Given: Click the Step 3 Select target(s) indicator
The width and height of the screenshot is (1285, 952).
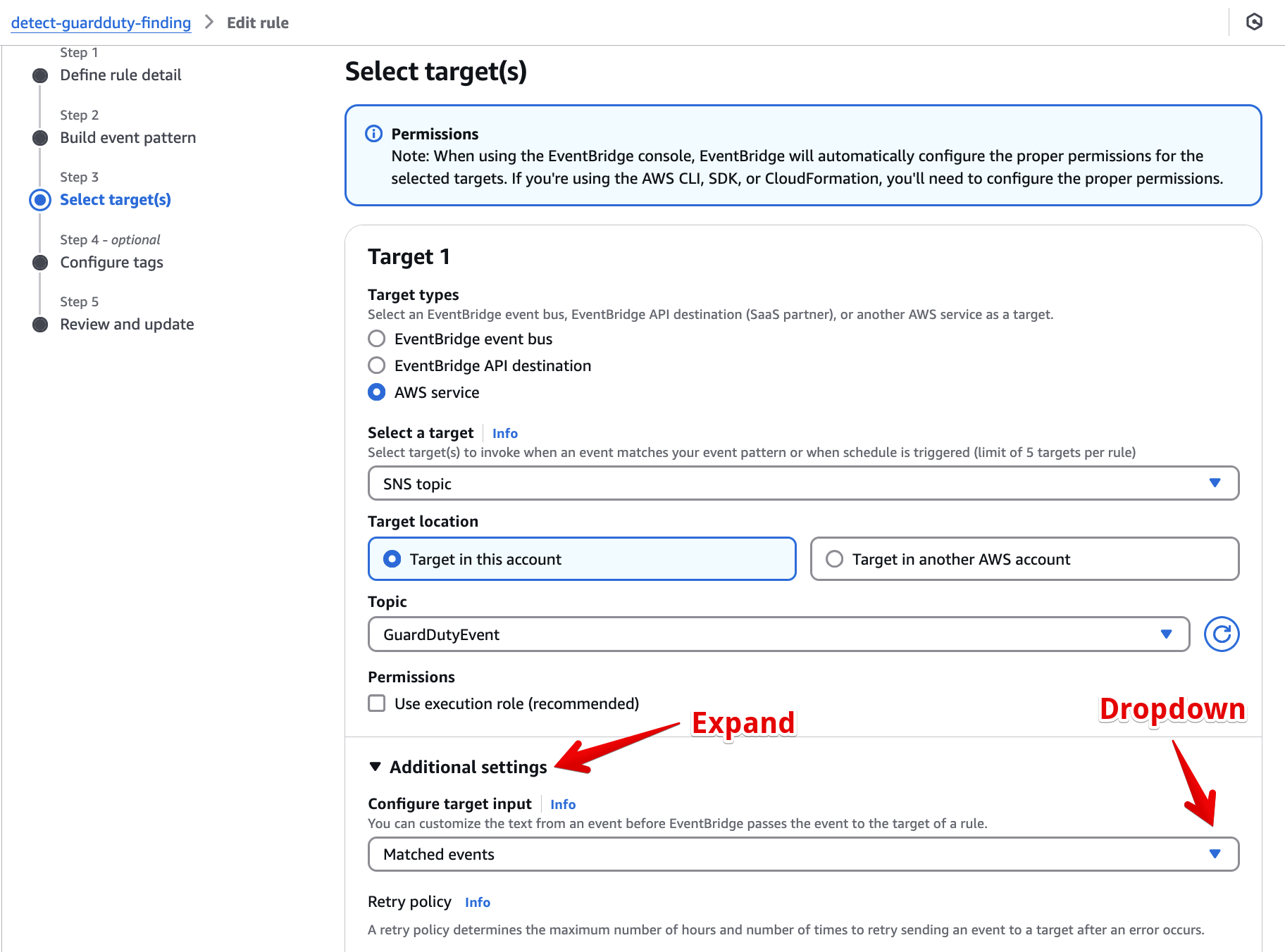Looking at the screenshot, I should pyautogui.click(x=40, y=200).
